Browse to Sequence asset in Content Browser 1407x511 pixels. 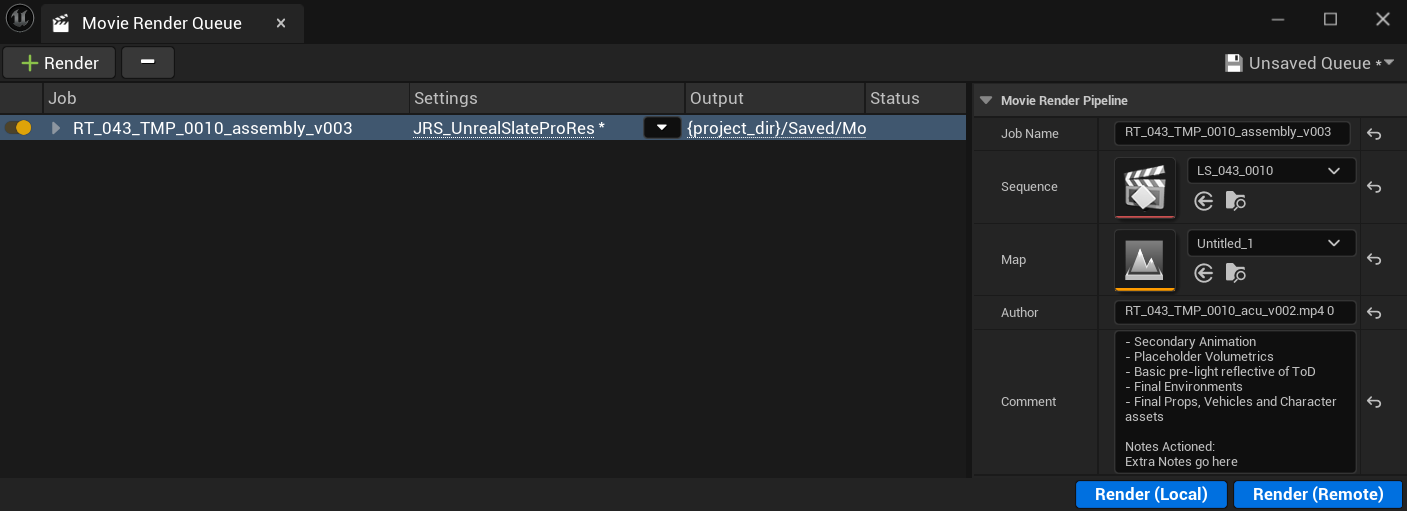1236,201
